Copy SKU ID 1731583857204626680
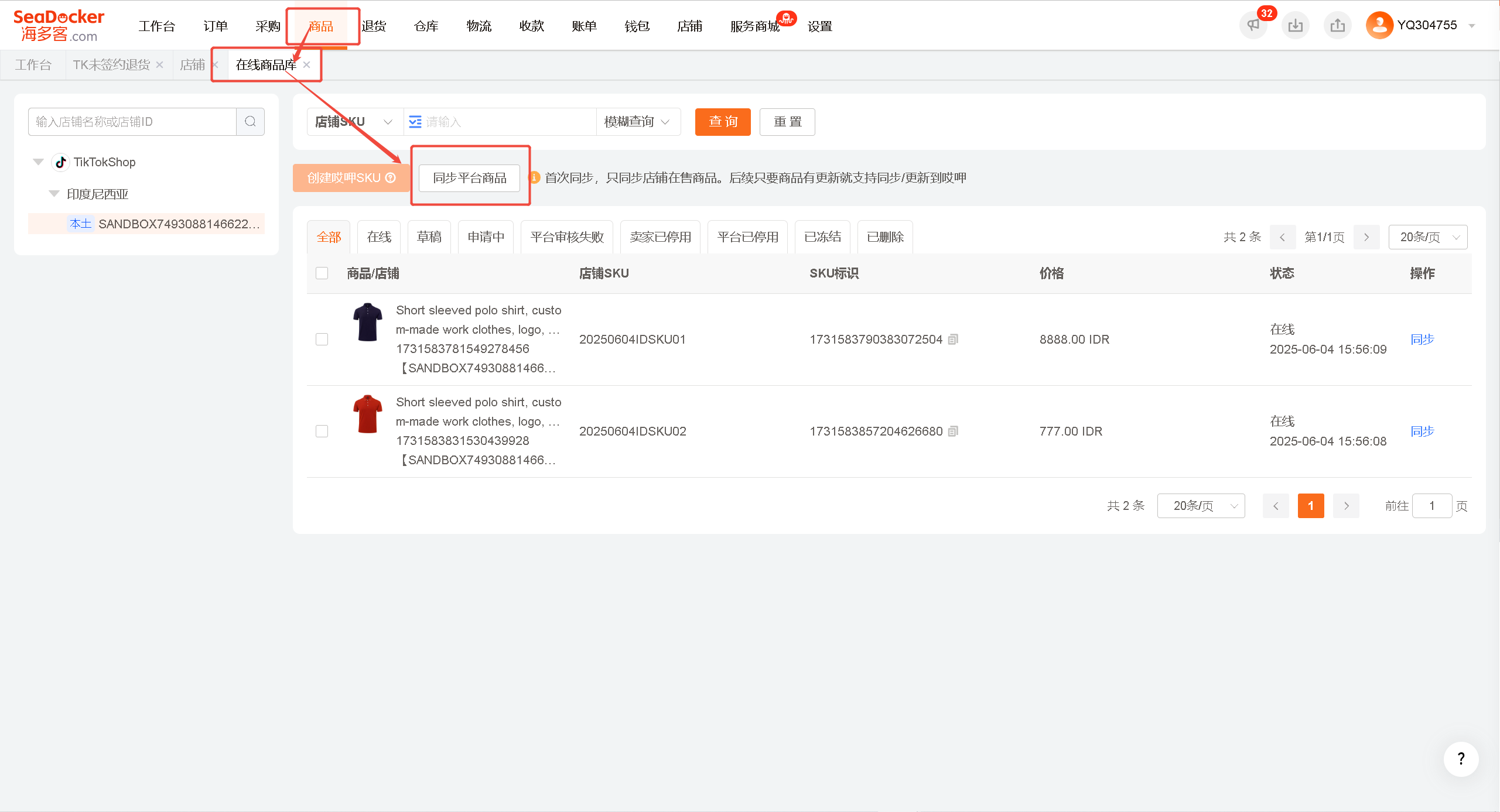 (953, 431)
